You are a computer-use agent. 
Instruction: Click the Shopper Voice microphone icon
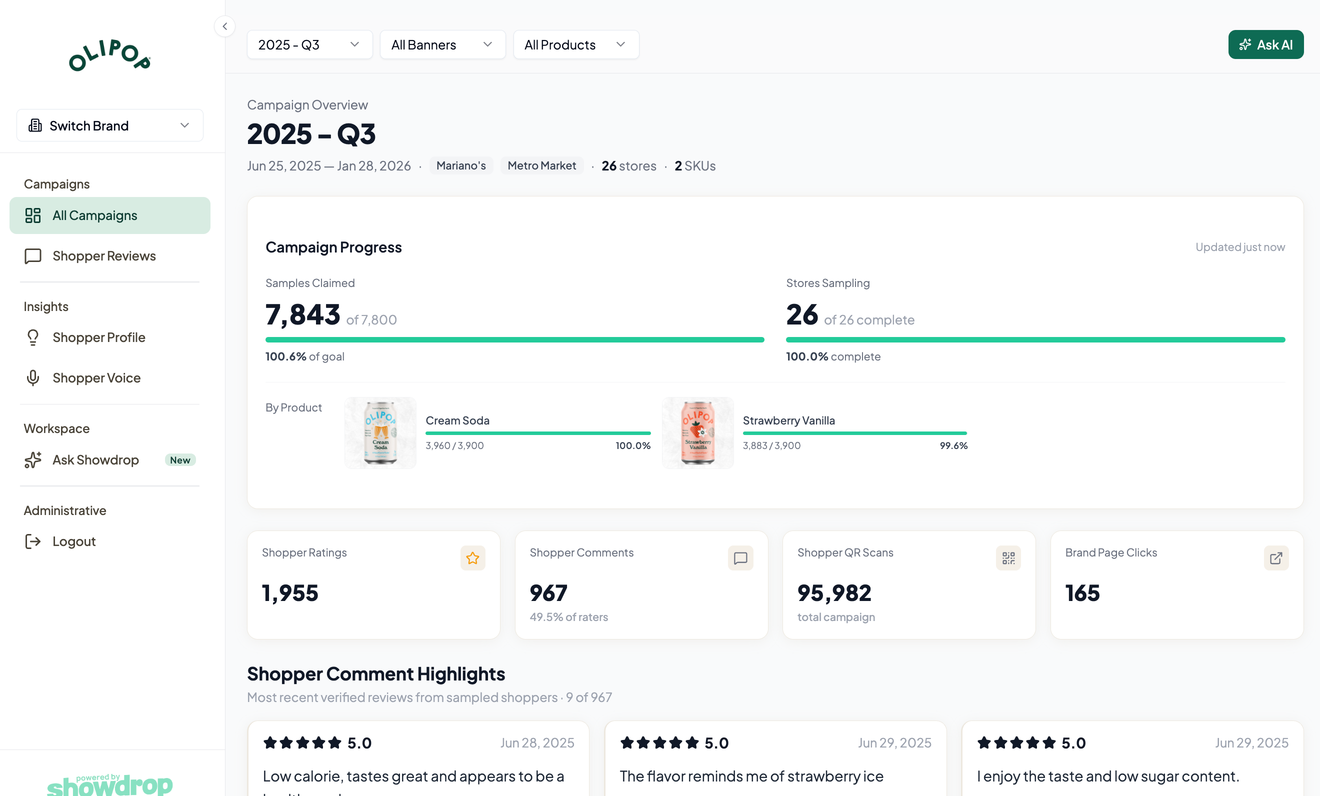(33, 378)
